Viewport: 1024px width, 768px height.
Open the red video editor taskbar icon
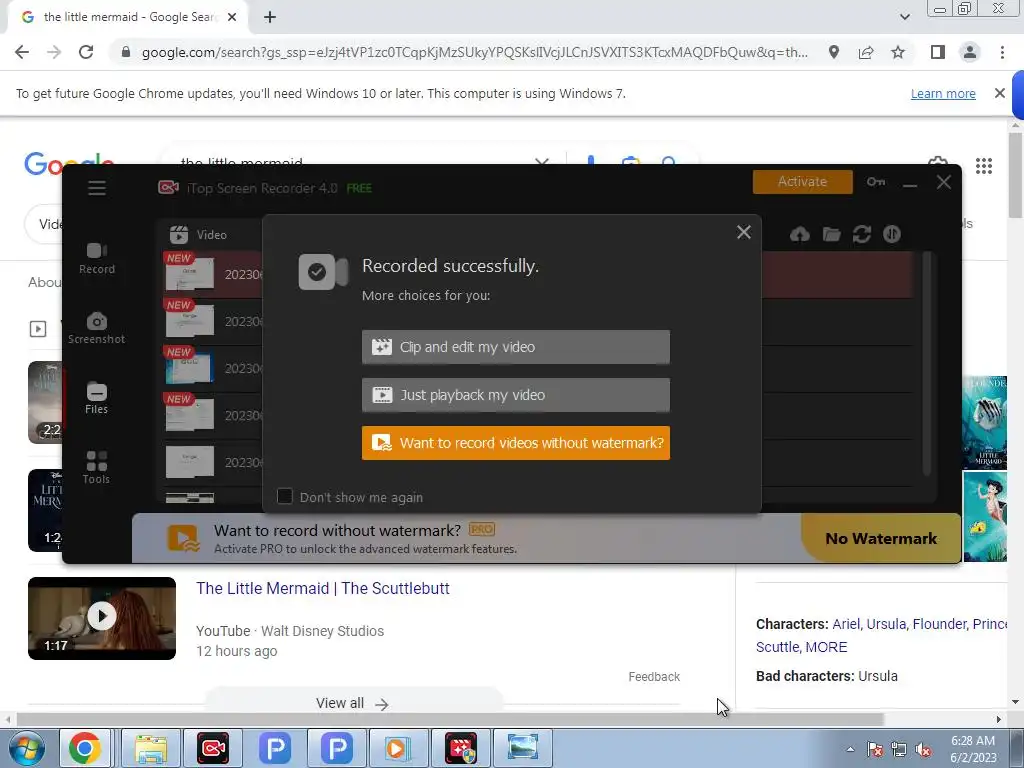461,748
